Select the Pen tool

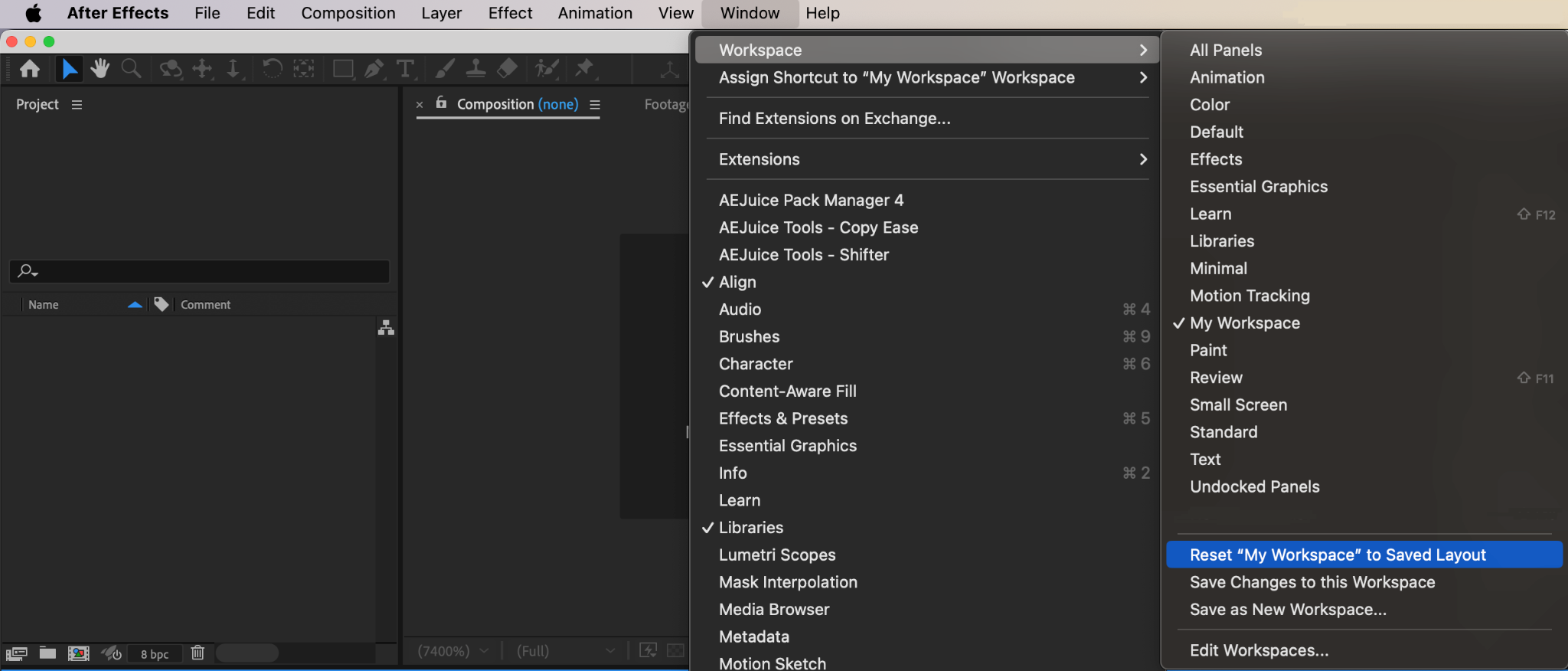click(x=374, y=69)
